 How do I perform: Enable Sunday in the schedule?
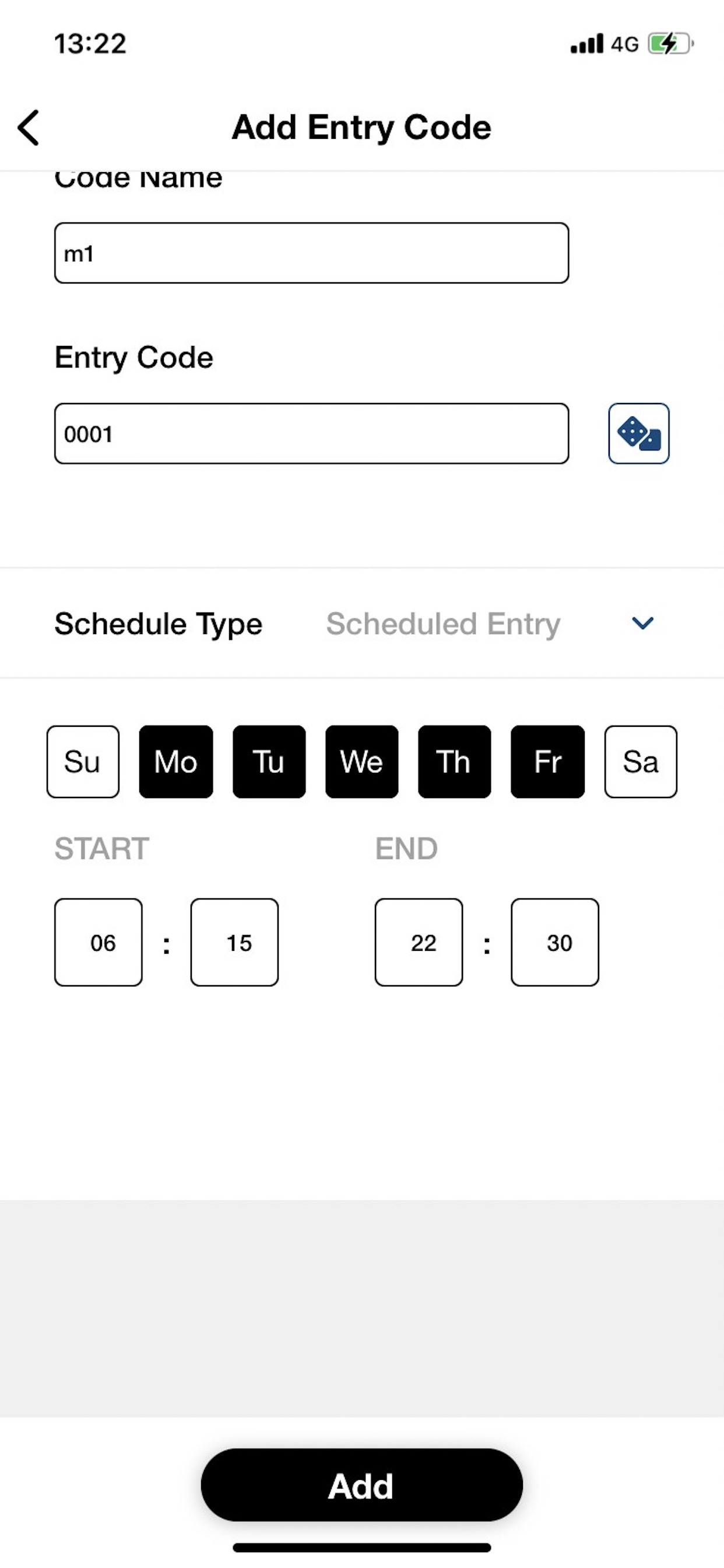(83, 761)
